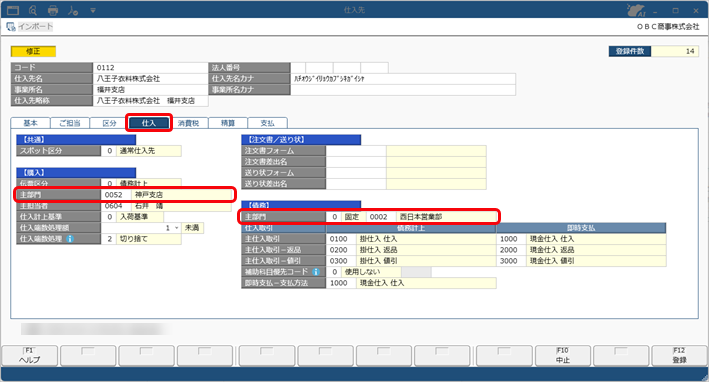Click the 通常仕入先 text
This screenshot has height=382, width=709.
tap(137, 151)
